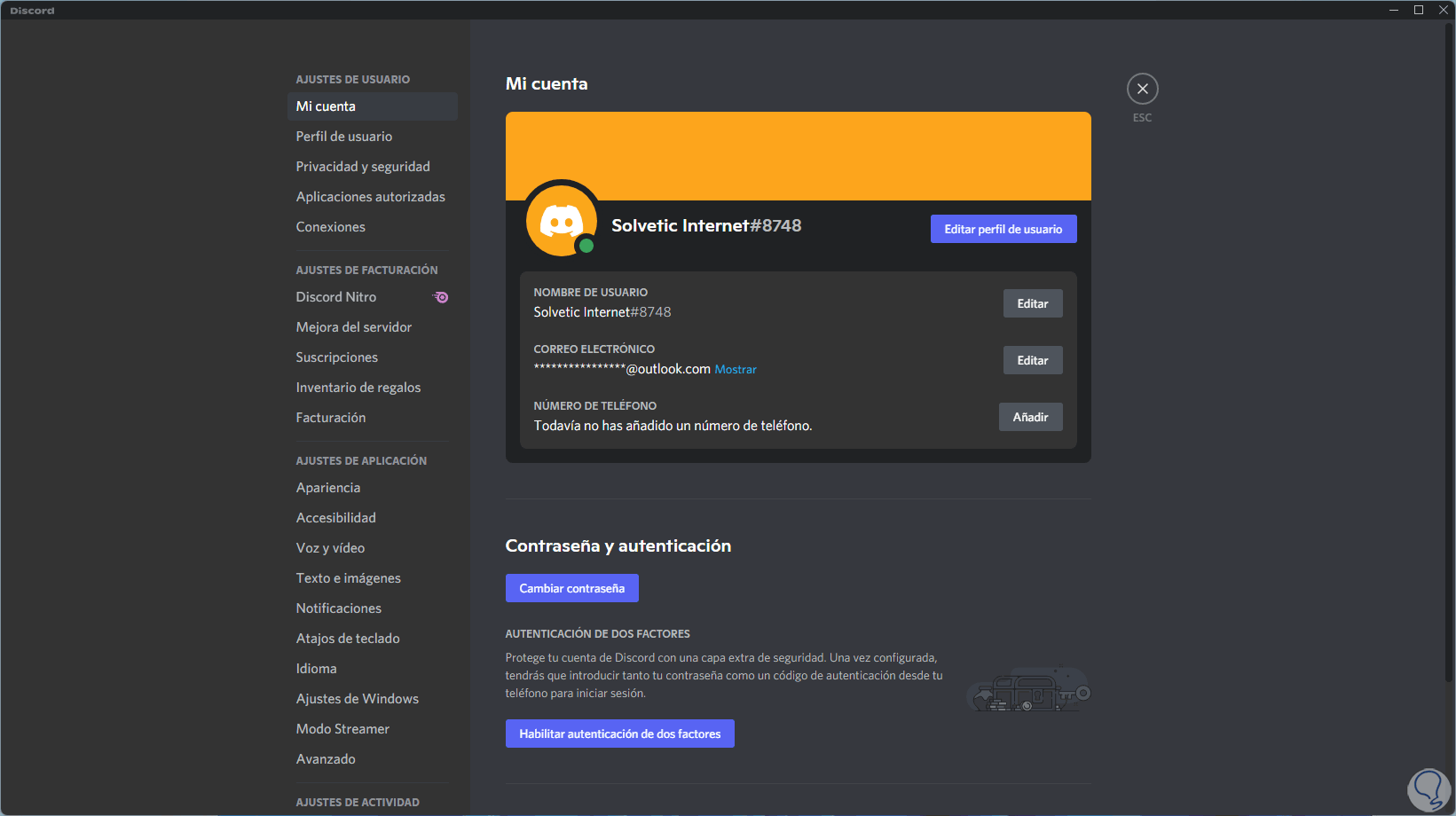The width and height of the screenshot is (1456, 816).
Task: Click Añadir to add phone number
Action: click(1031, 417)
